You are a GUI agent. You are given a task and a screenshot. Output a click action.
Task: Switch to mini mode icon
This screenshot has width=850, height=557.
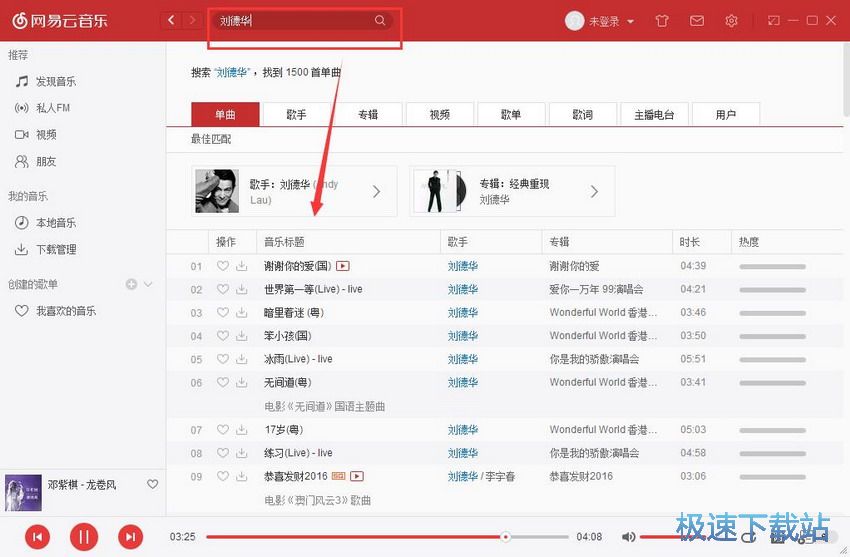click(x=774, y=21)
